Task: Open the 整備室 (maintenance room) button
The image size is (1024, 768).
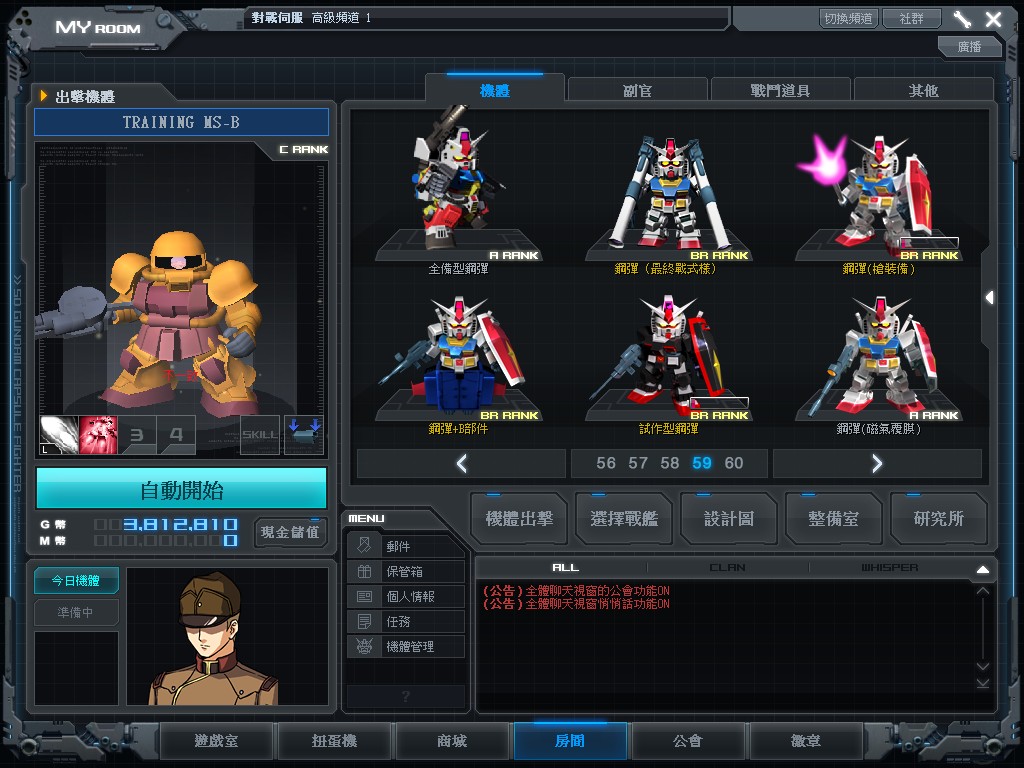Action: tap(833, 519)
